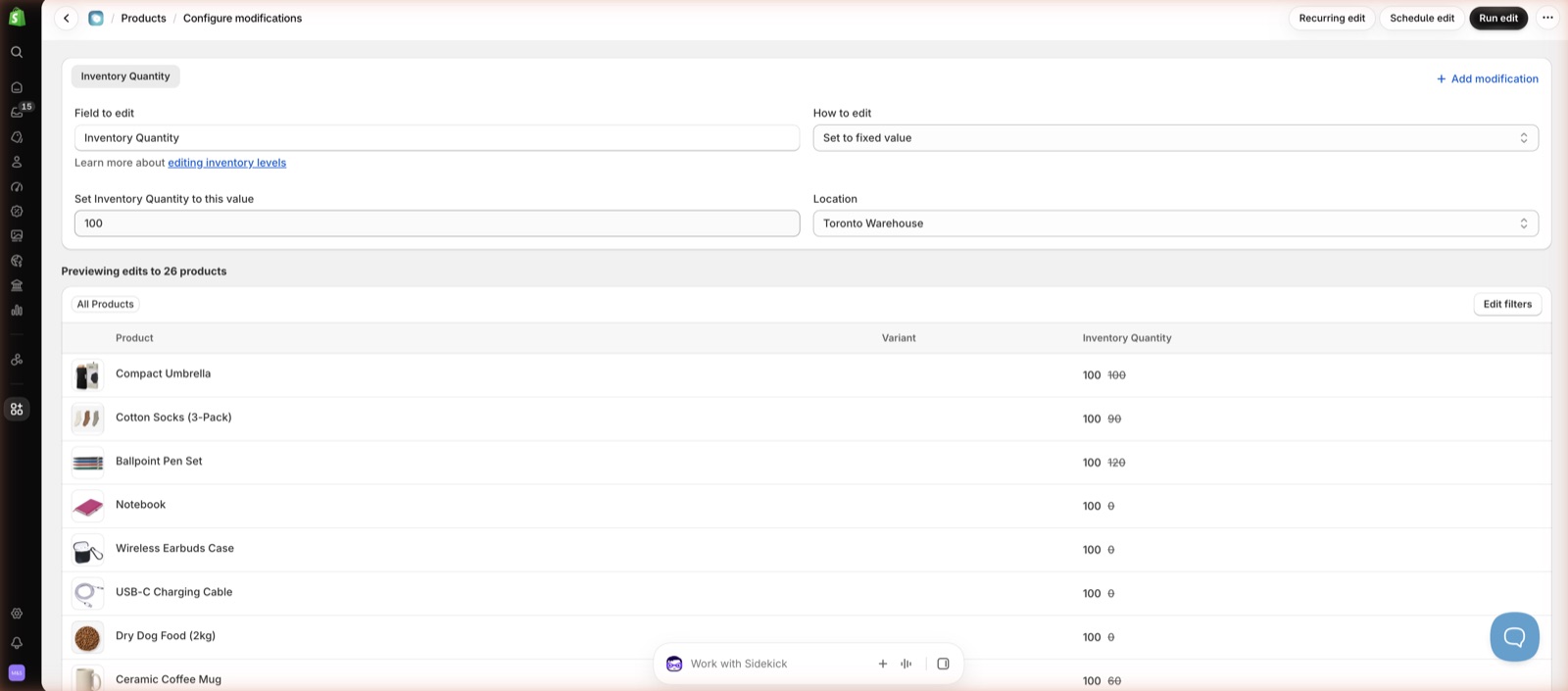Image resolution: width=1568 pixels, height=691 pixels.
Task: Click the Set Inventory Quantity value field
Action: click(437, 223)
